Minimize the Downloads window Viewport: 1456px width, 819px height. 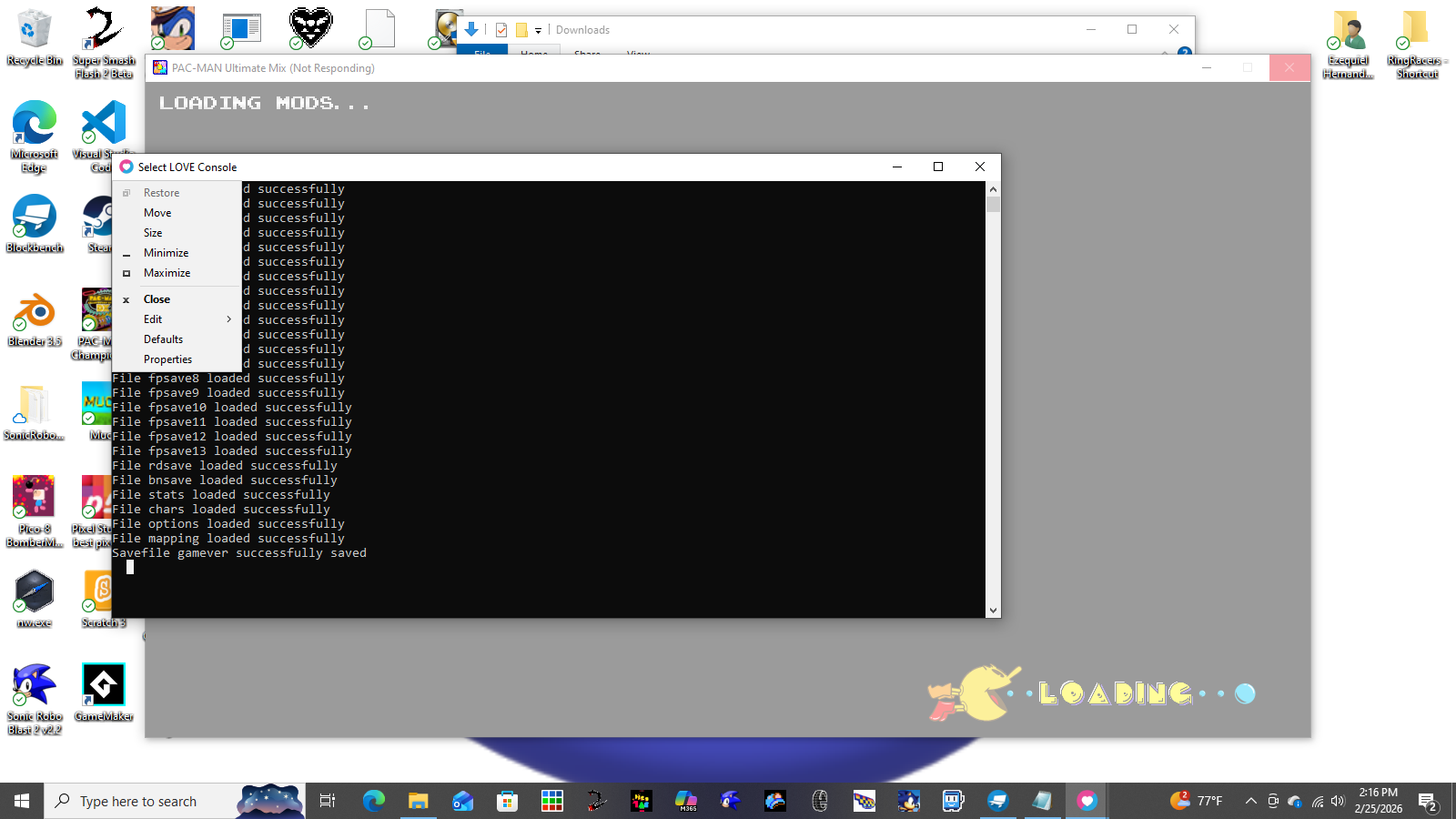(x=1090, y=30)
